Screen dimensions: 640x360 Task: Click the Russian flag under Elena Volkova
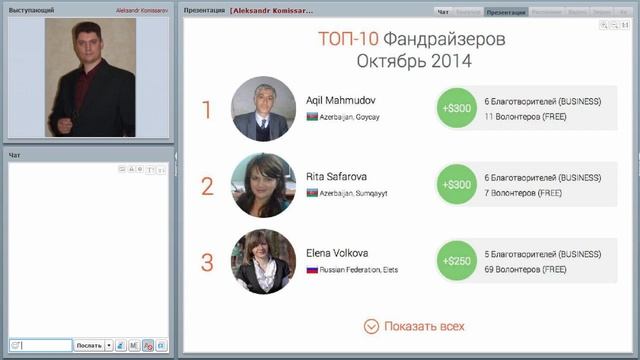tap(312, 269)
